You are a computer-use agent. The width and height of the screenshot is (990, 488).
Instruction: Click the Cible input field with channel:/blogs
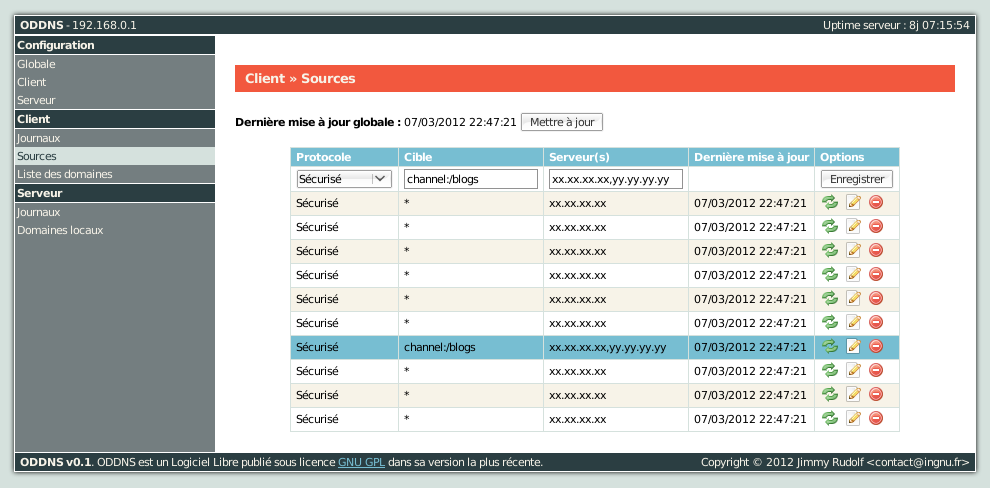pos(470,179)
